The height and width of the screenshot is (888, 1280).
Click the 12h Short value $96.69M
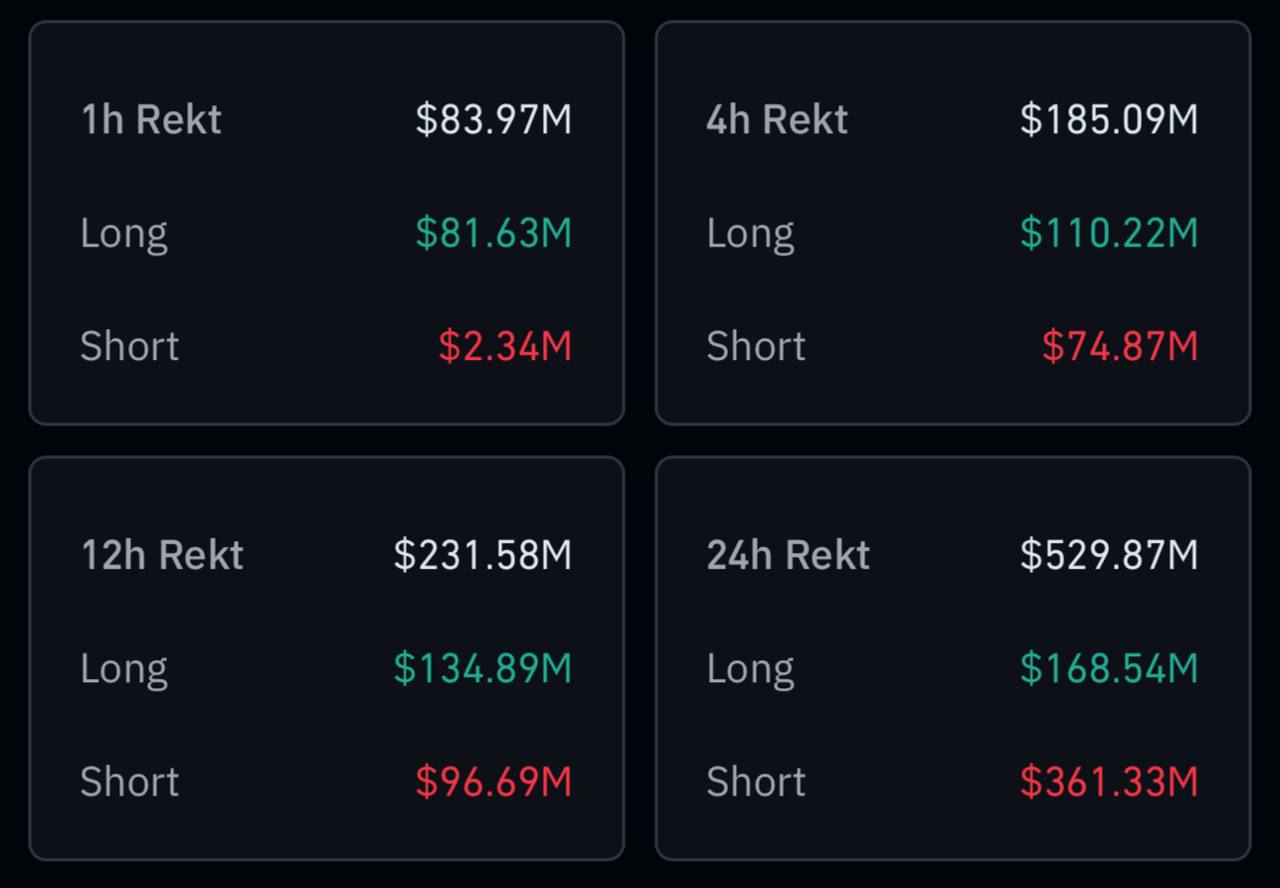493,781
